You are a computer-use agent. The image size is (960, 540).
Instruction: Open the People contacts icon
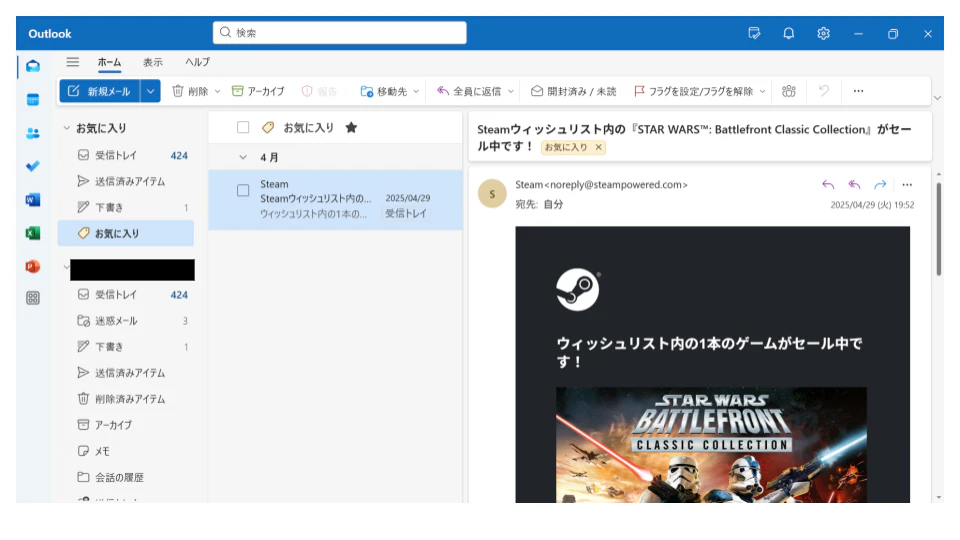(33, 133)
